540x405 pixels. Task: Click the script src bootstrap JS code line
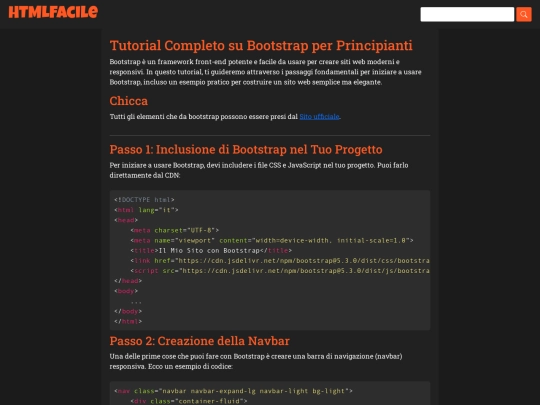(280, 271)
